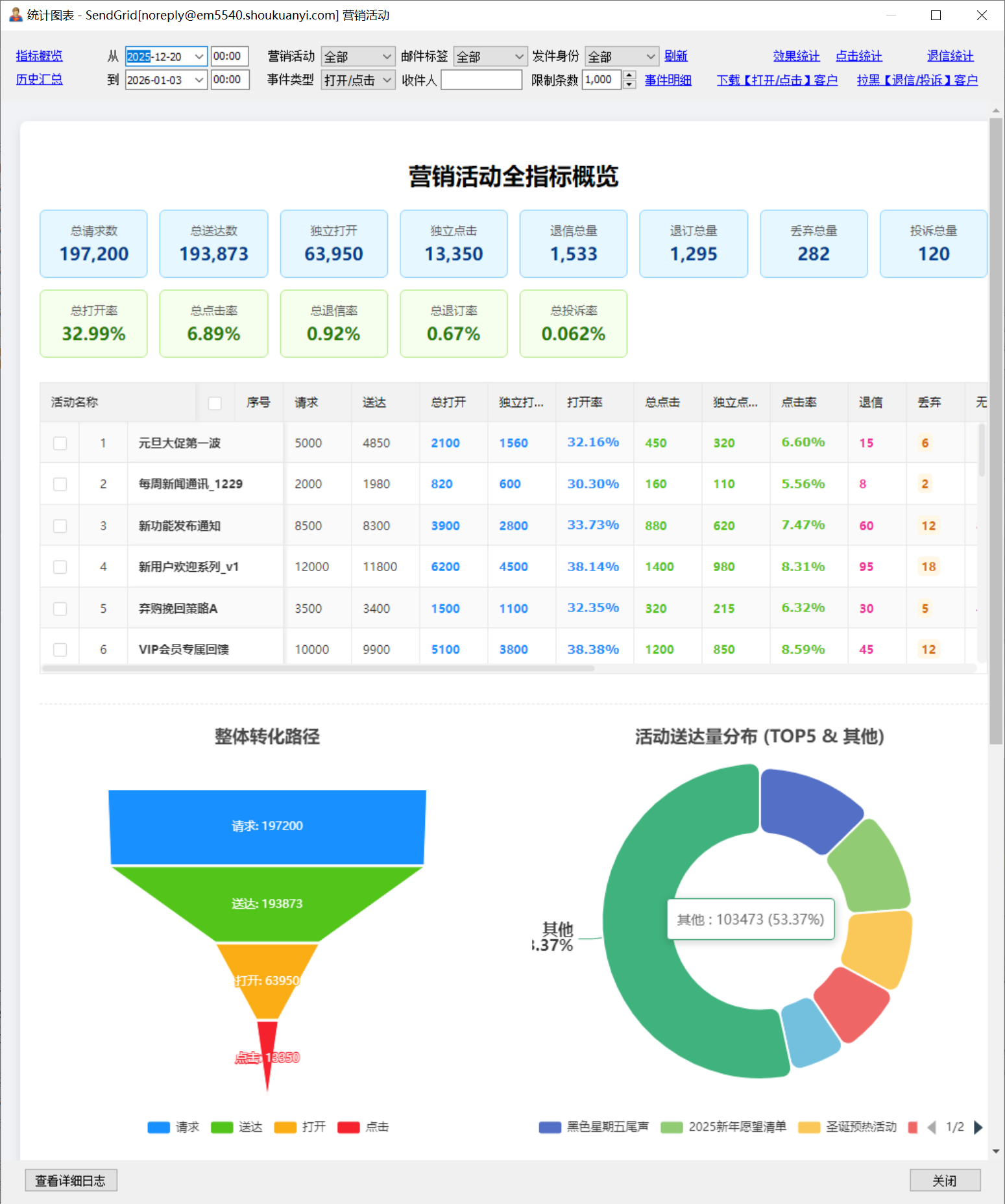Open the 效果统计 tab link
Screen dimensions: 1005x1204
pos(796,56)
